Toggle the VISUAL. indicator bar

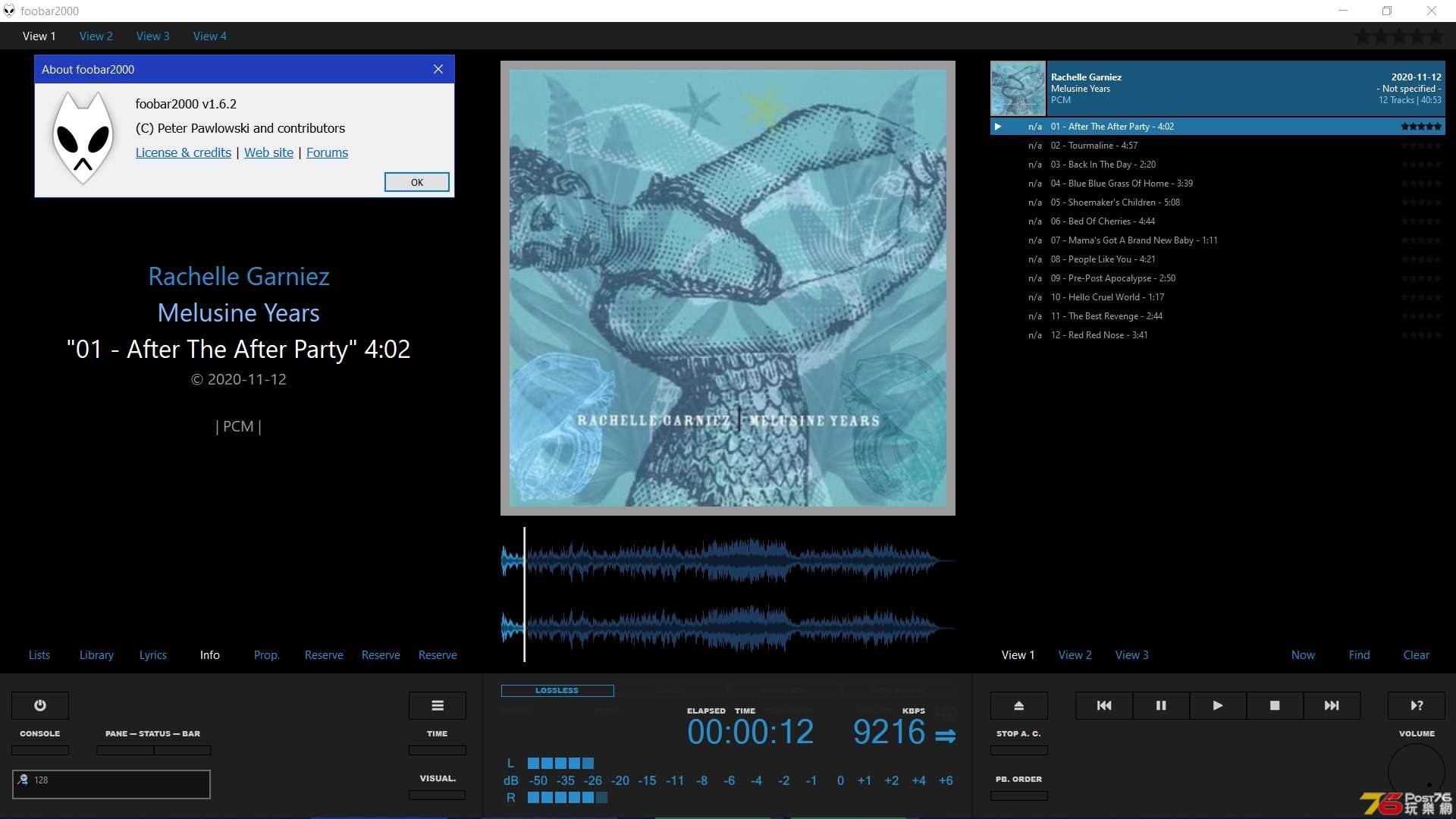tap(438, 795)
